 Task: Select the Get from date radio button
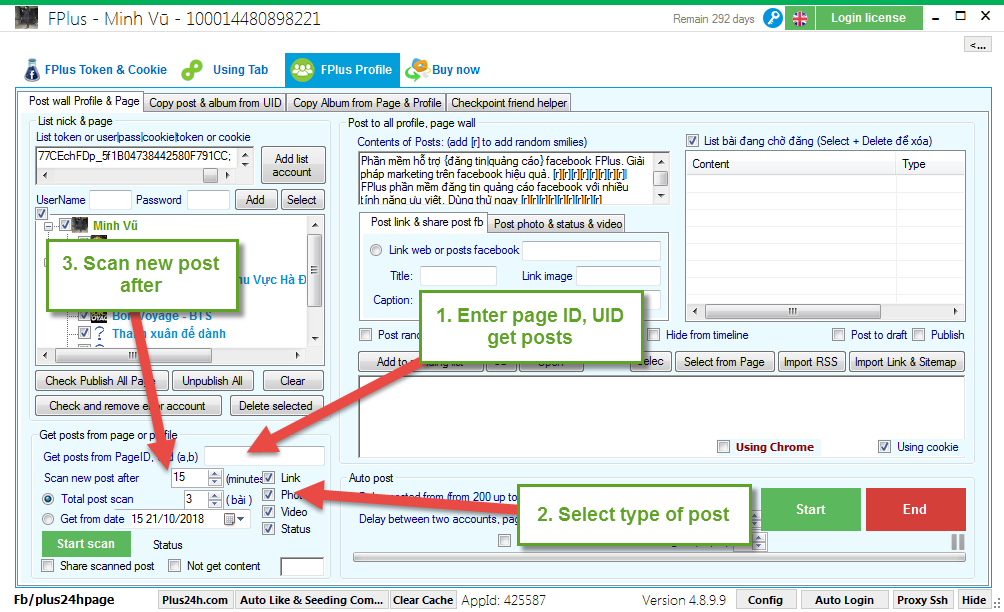48,519
